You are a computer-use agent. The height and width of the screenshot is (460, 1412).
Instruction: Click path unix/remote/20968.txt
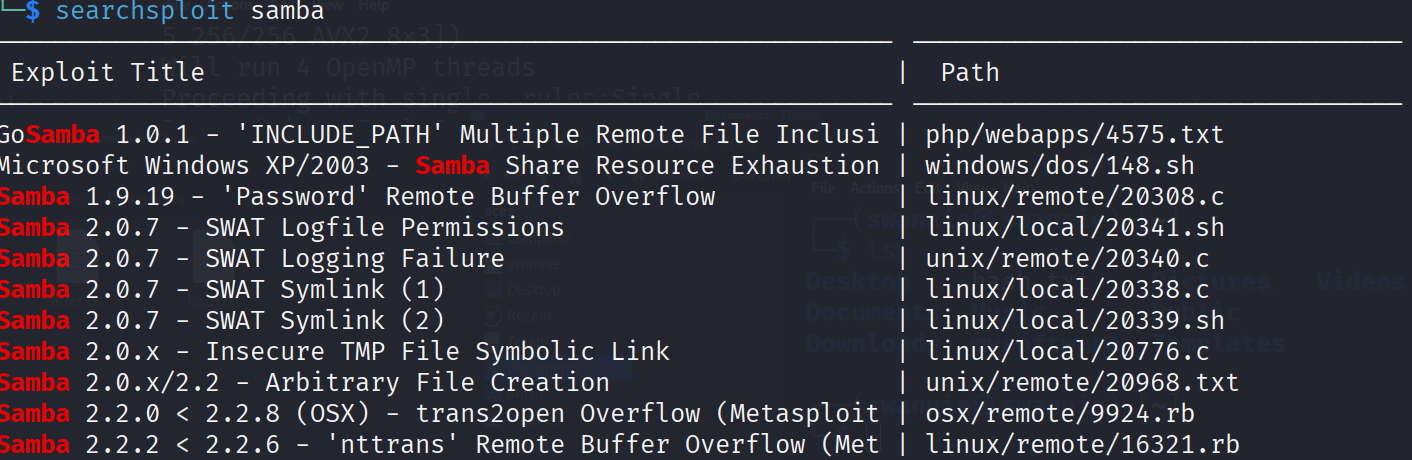pos(1082,382)
